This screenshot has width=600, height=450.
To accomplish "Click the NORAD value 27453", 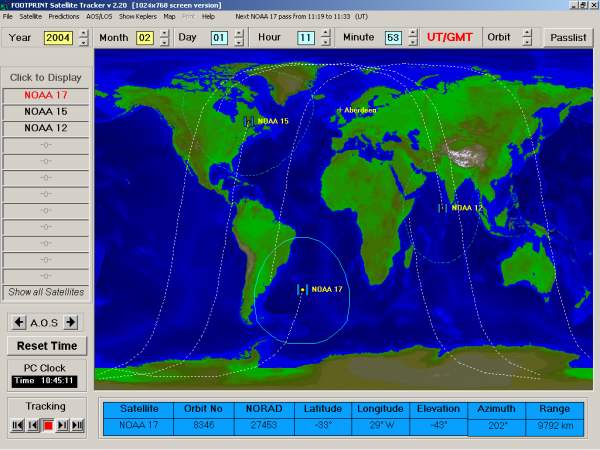I will pos(264,426).
